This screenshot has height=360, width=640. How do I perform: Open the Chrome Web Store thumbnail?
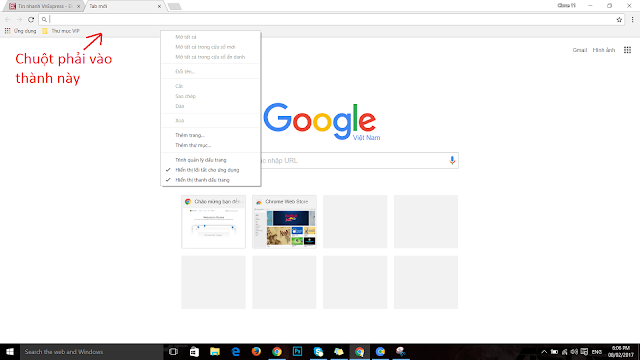point(284,222)
